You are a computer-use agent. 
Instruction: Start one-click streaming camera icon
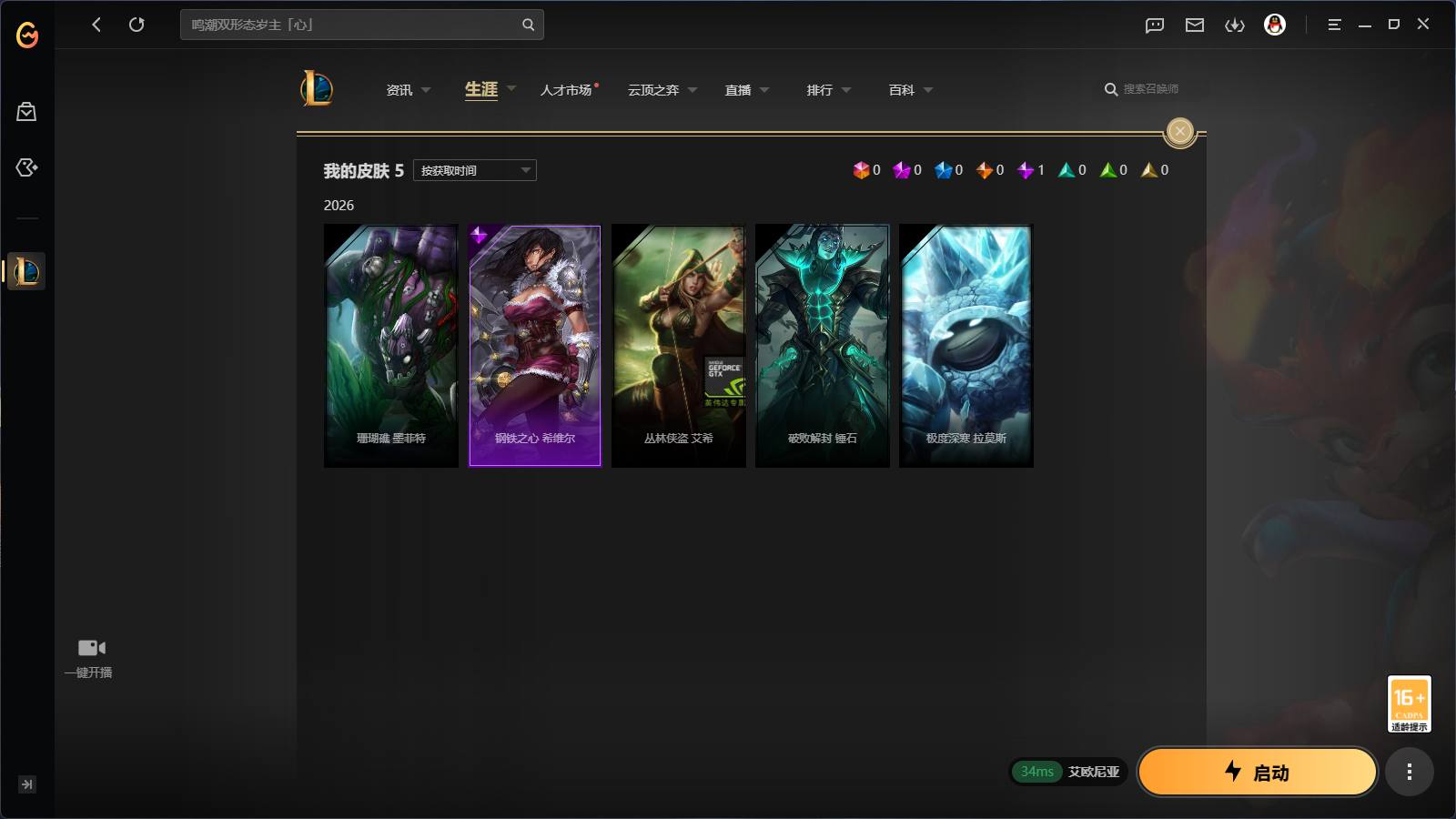[92, 648]
